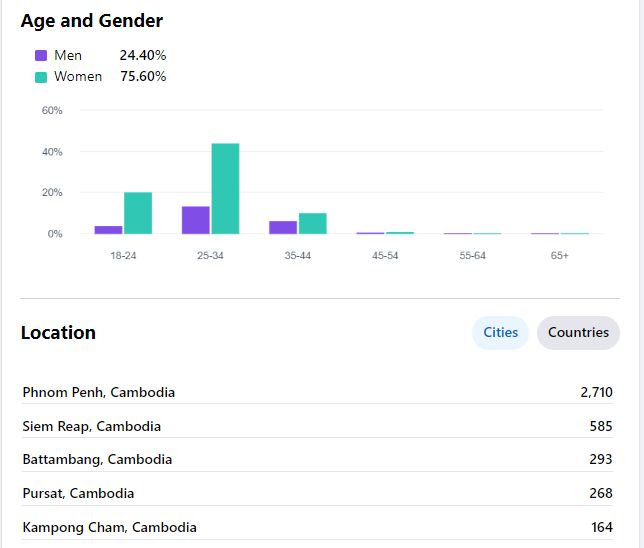Screen dimensions: 644x548
Task: Click the teal Women legend swatch
Action: pyautogui.click(x=41, y=77)
